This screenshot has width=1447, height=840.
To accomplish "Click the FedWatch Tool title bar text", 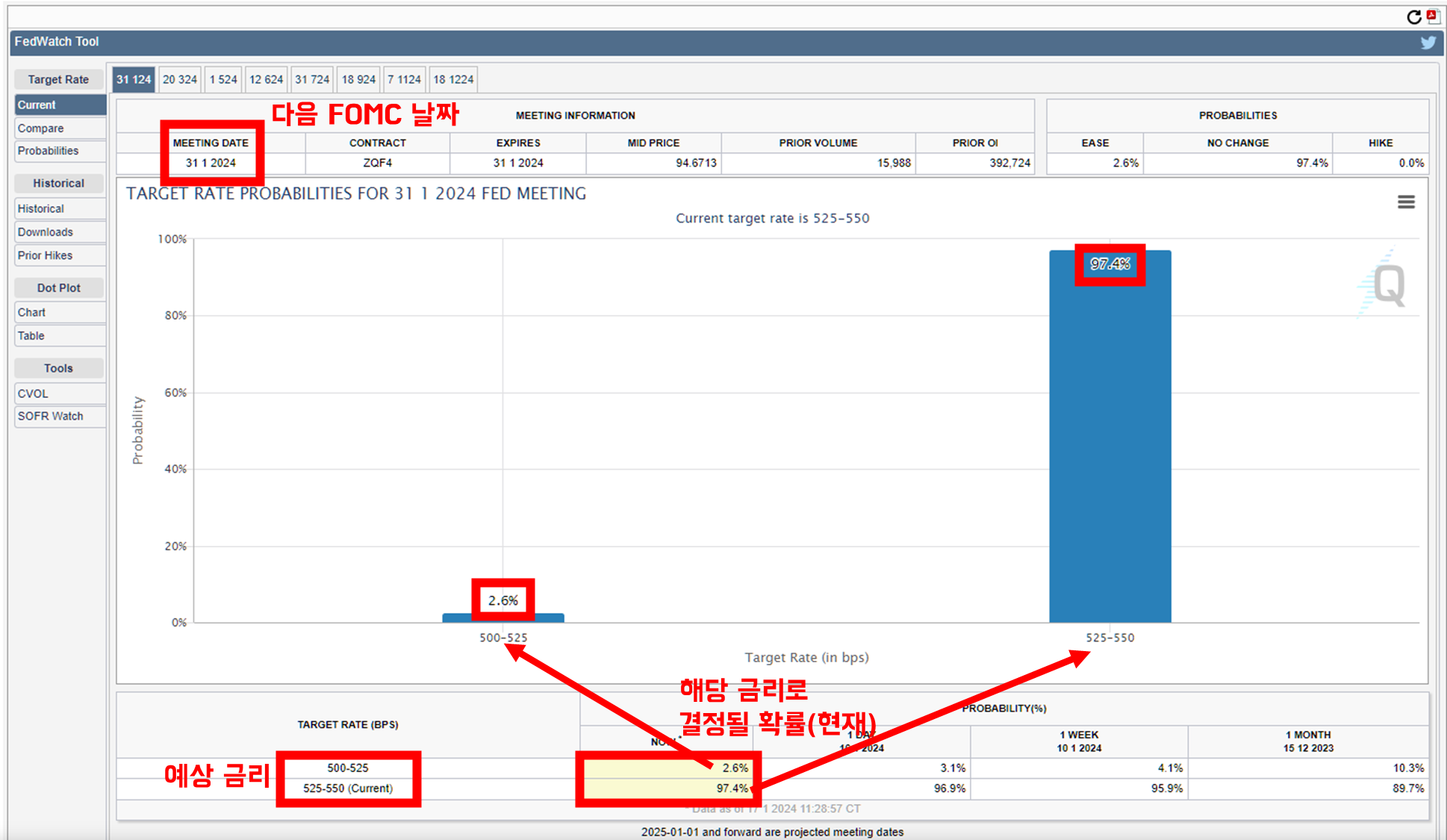I will point(57,42).
